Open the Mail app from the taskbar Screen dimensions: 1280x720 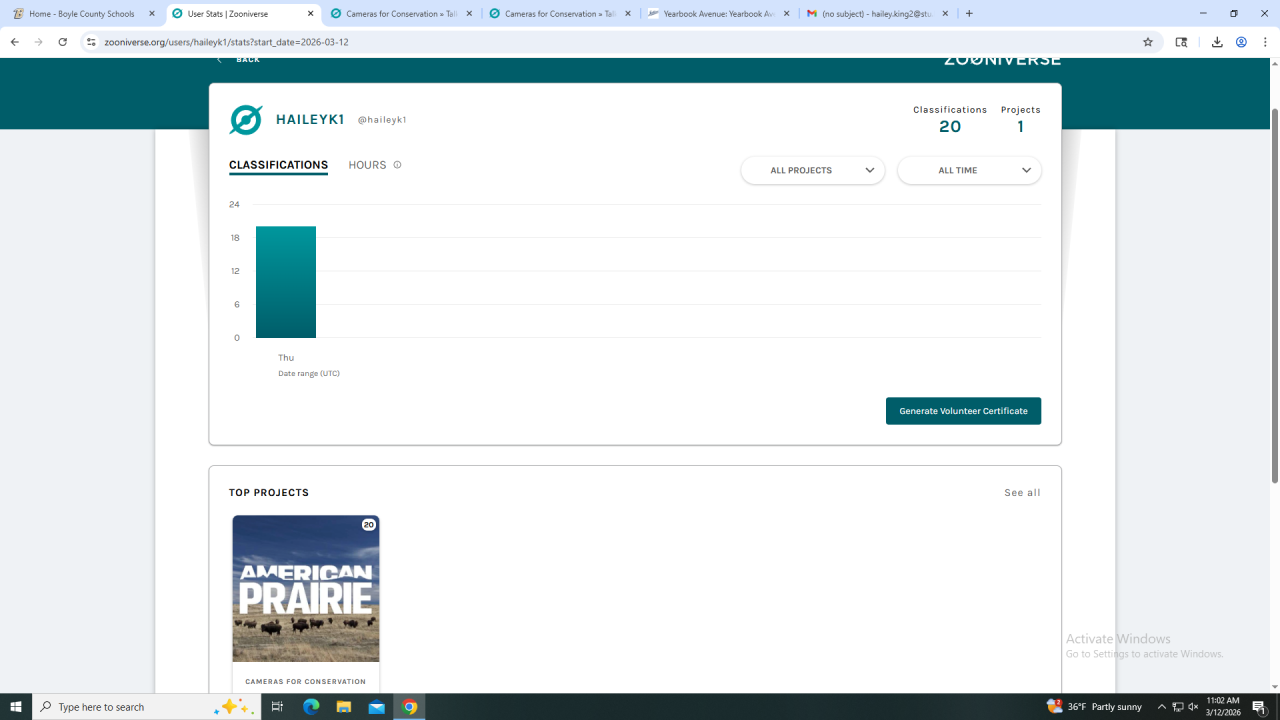(x=376, y=707)
